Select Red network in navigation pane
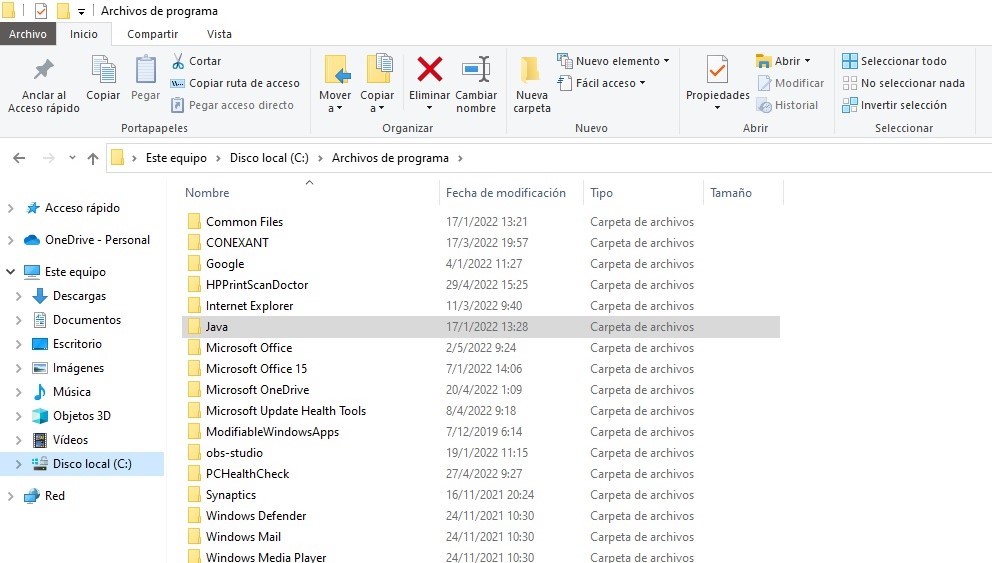The height and width of the screenshot is (563, 992). point(54,495)
